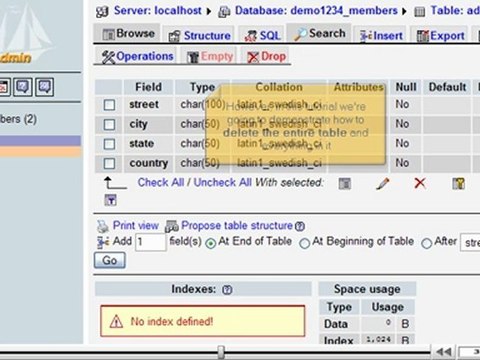The height and width of the screenshot is (360, 480).
Task: Open the Insert tab
Action: [x=381, y=35]
